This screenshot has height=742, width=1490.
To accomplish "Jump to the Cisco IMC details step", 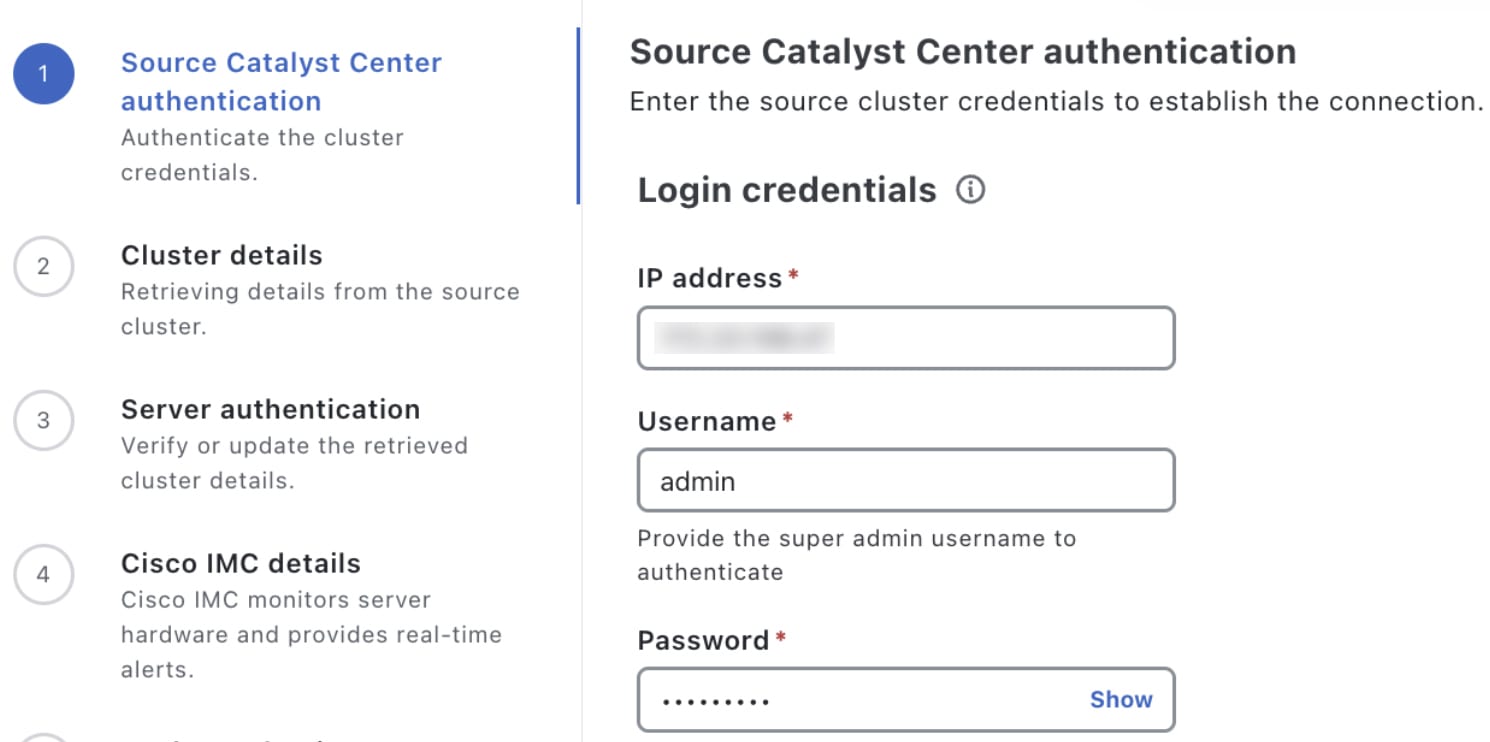I will pos(240,563).
